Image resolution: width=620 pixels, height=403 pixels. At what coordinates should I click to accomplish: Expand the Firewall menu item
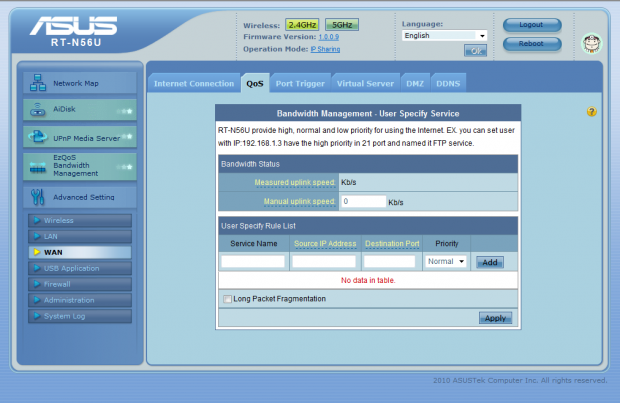pos(80,284)
